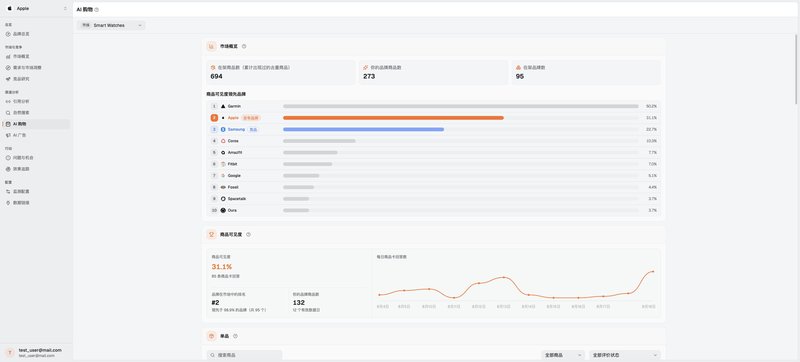Click the help icon beside AI 购物 title
This screenshot has height=362, width=800.
97,10
